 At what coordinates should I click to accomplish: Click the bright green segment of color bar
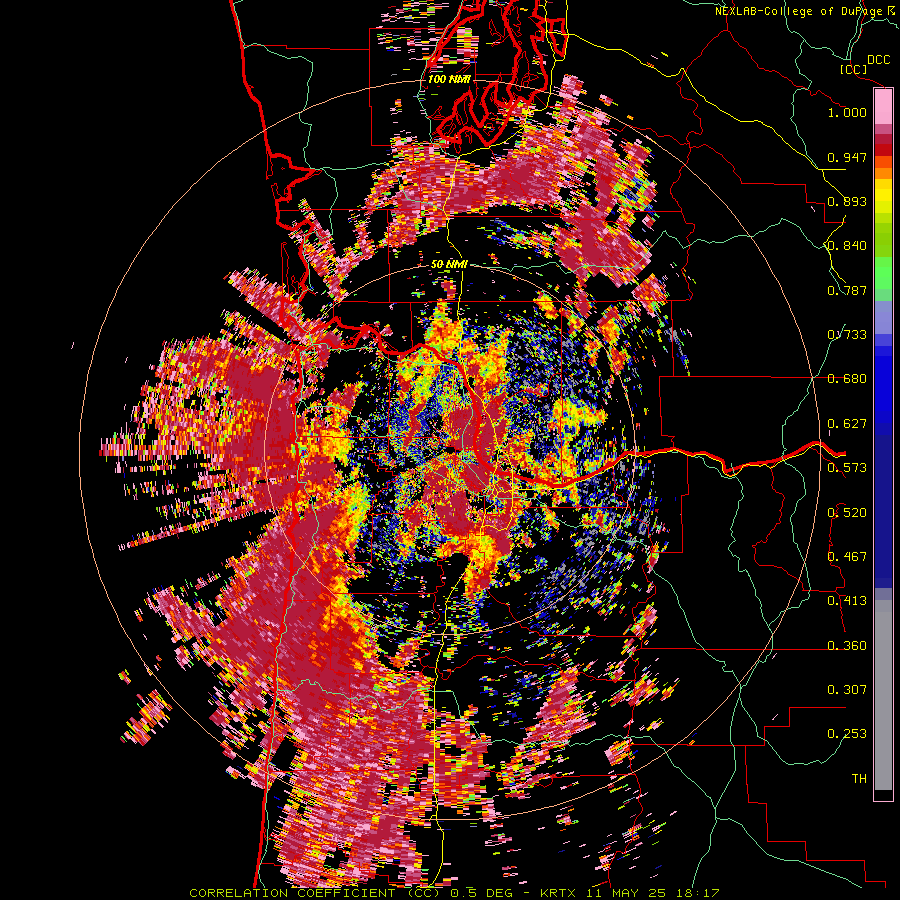point(883,273)
